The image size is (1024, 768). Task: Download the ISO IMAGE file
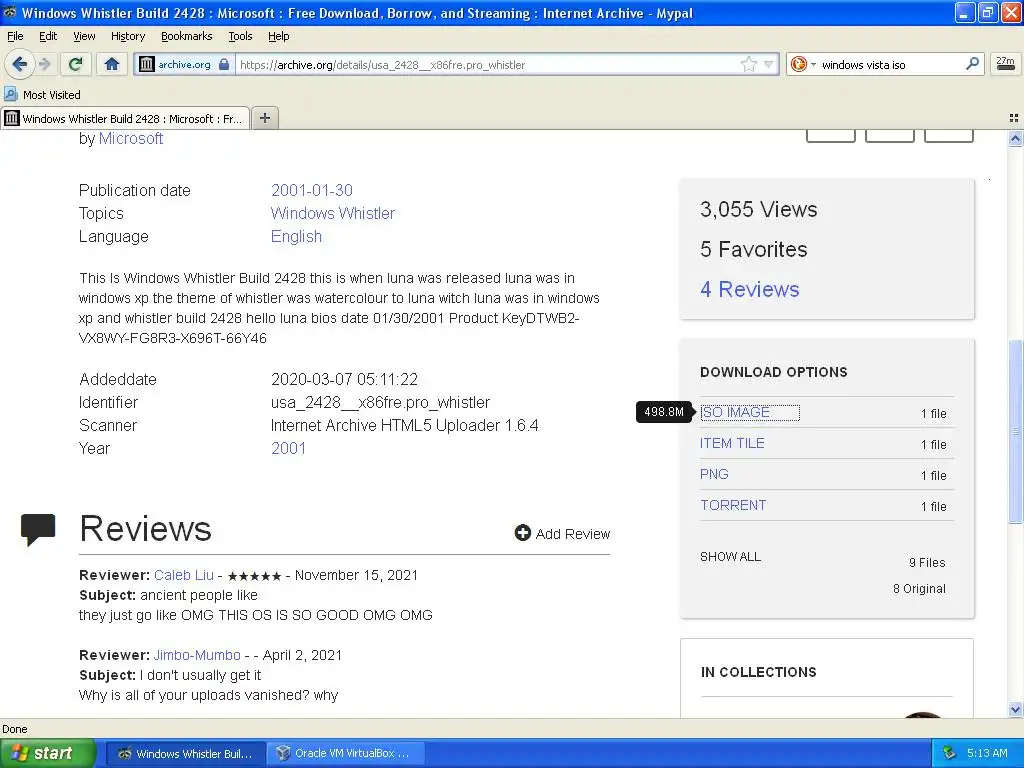[x=735, y=412]
